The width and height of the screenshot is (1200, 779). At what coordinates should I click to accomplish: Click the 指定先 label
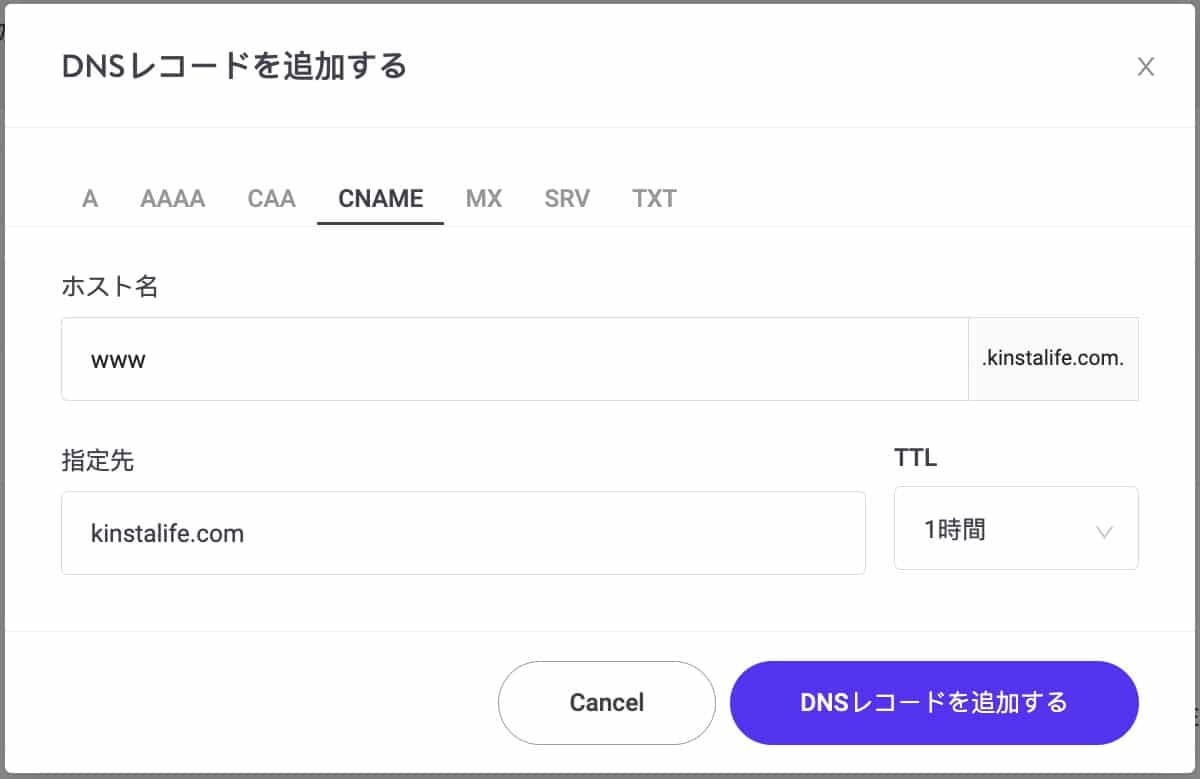coord(98,460)
